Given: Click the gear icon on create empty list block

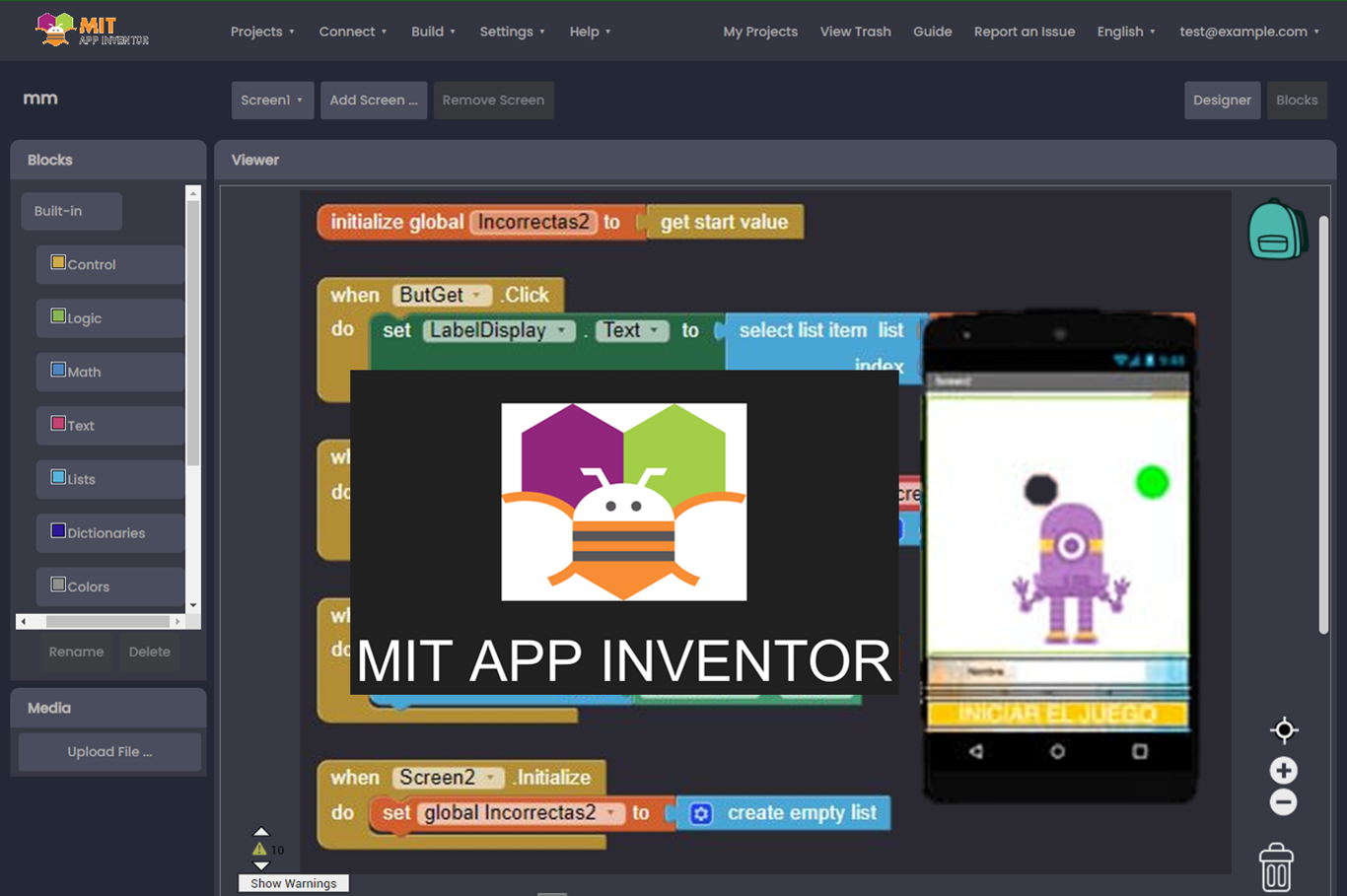Looking at the screenshot, I should point(701,813).
